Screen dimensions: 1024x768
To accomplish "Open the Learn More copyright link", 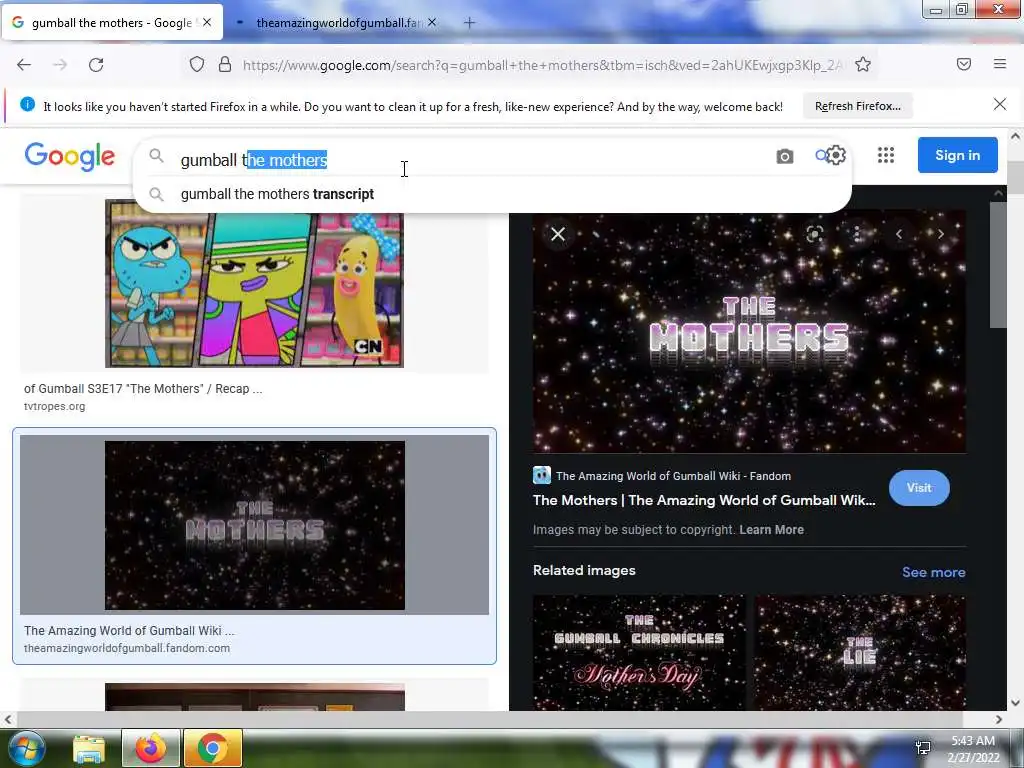I will [771, 530].
